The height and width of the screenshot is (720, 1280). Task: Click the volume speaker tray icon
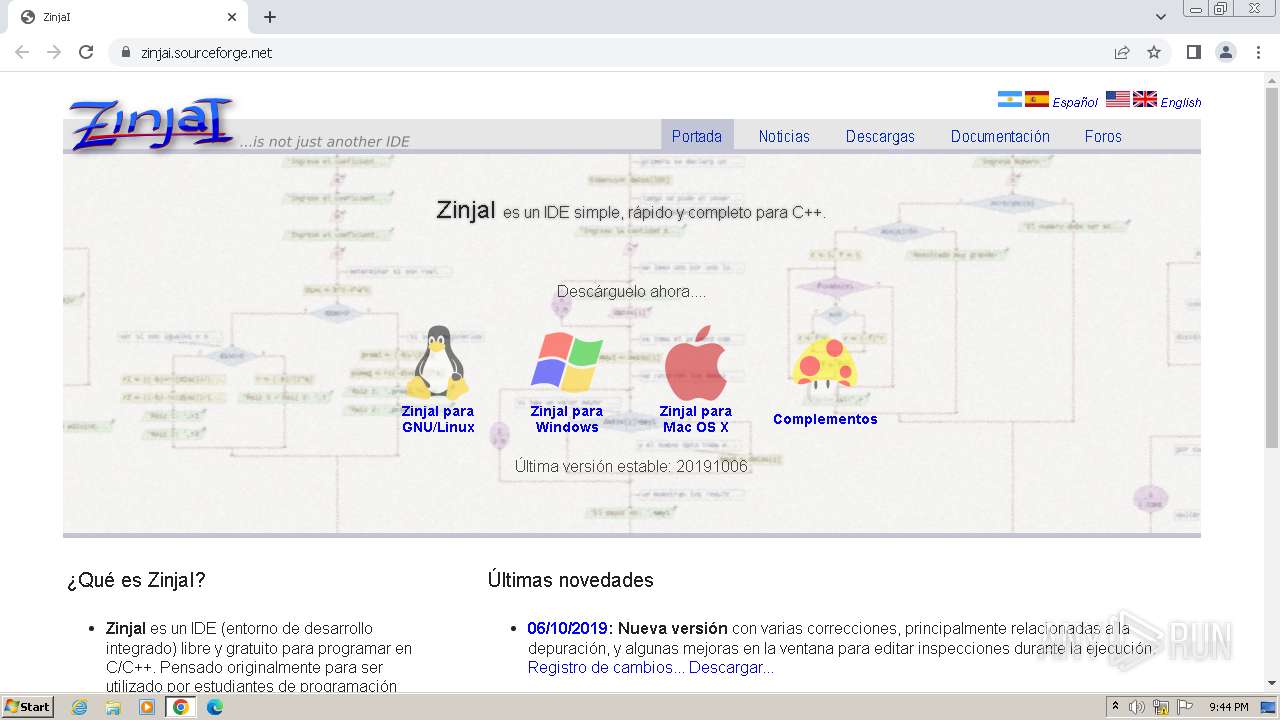pos(1137,707)
